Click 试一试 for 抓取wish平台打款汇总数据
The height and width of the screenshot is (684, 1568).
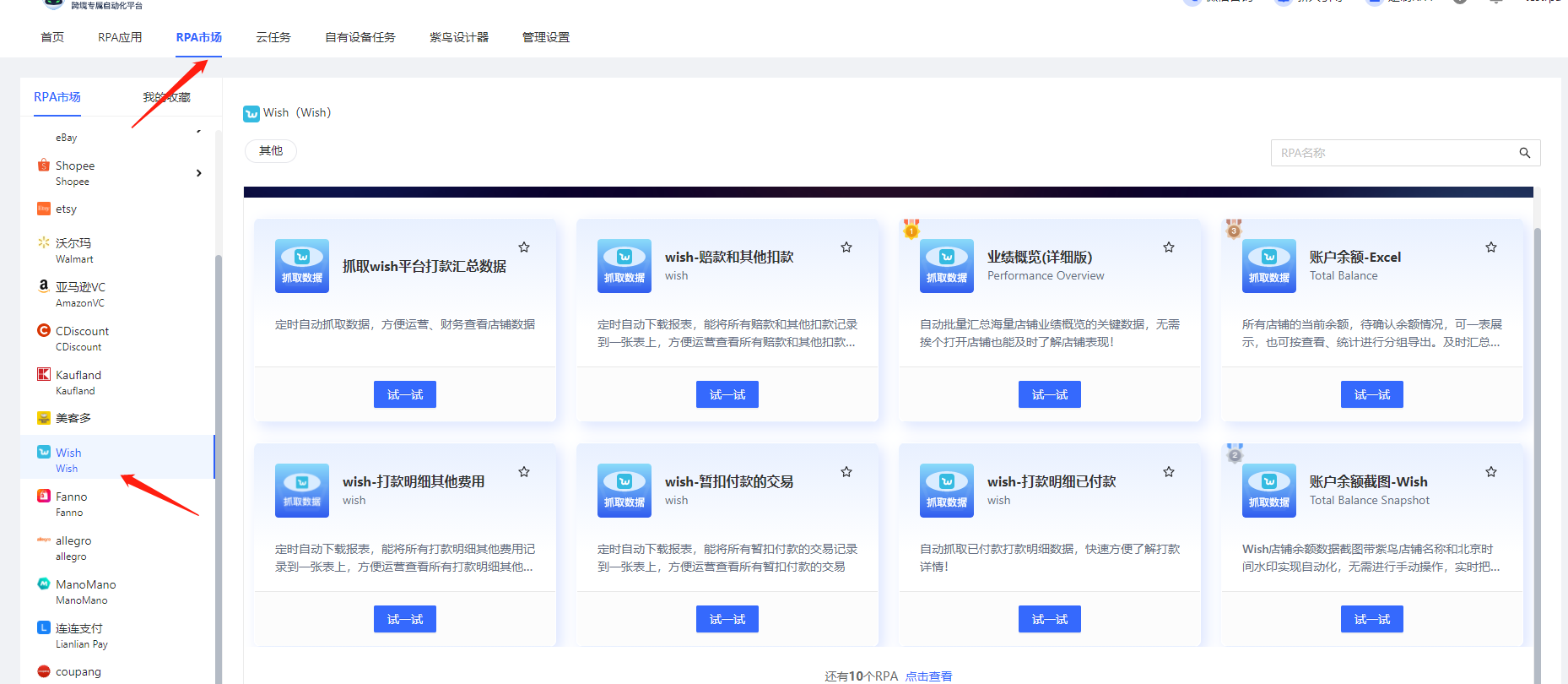[405, 394]
